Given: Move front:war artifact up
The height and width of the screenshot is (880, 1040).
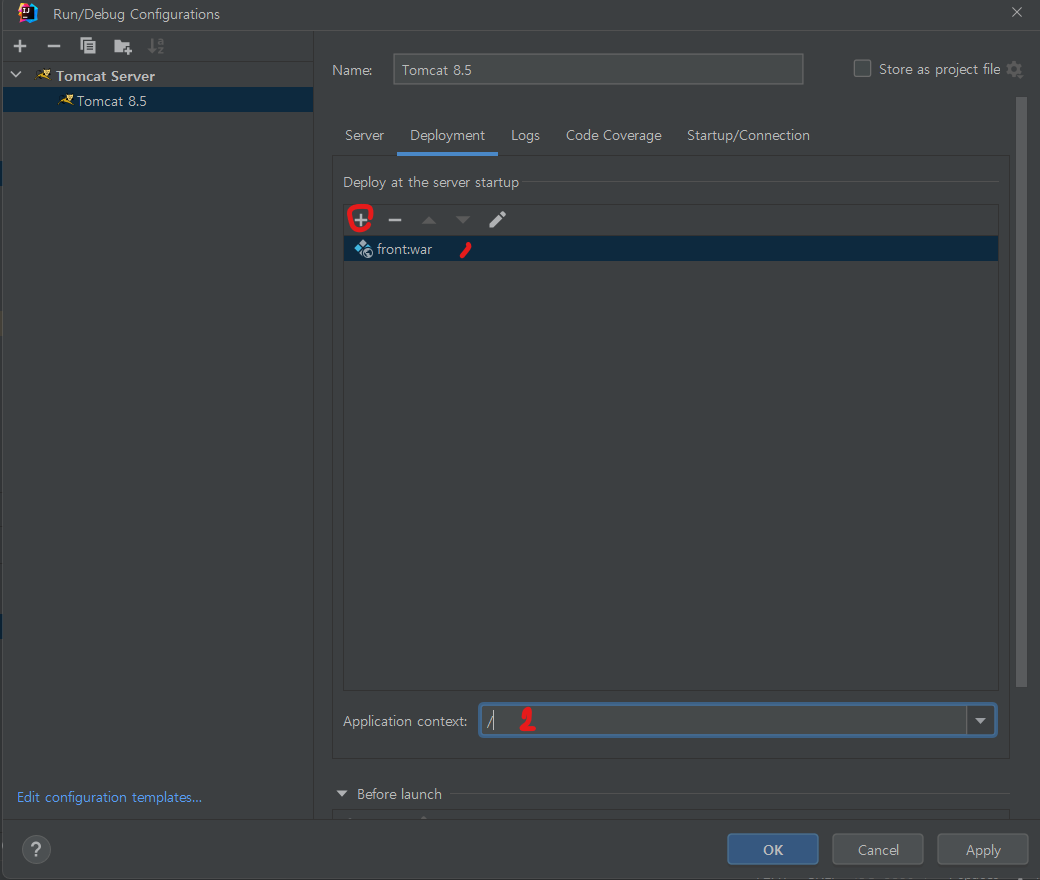Looking at the screenshot, I should pos(429,220).
